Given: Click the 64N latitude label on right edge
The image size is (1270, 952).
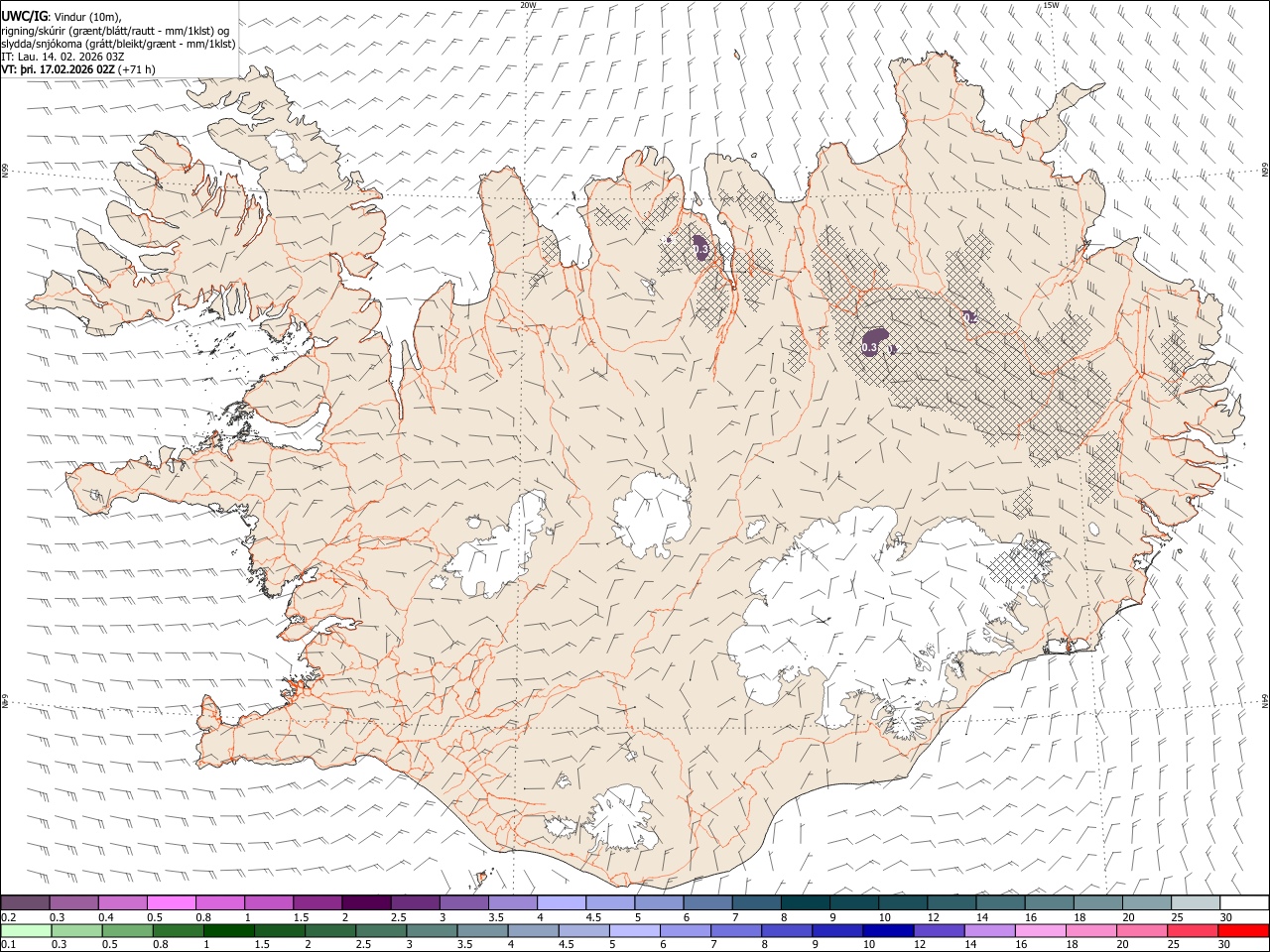Looking at the screenshot, I should click(1265, 701).
